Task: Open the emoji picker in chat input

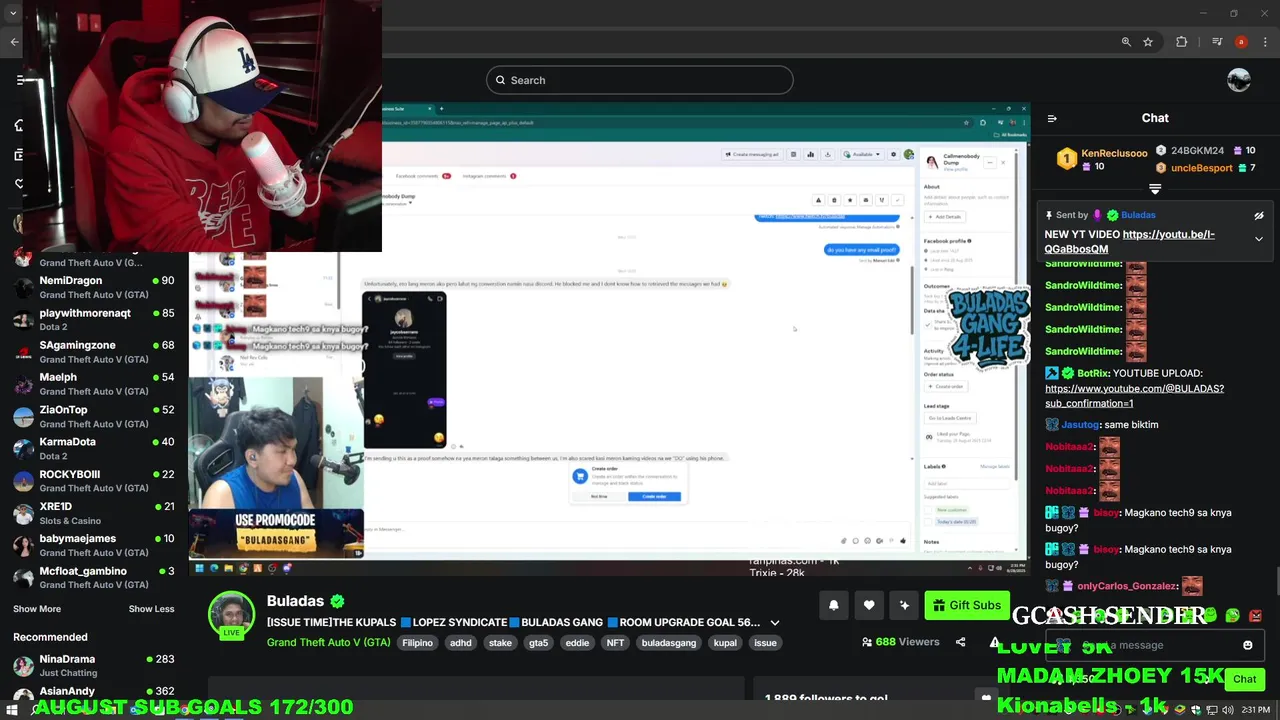Action: click(1247, 645)
